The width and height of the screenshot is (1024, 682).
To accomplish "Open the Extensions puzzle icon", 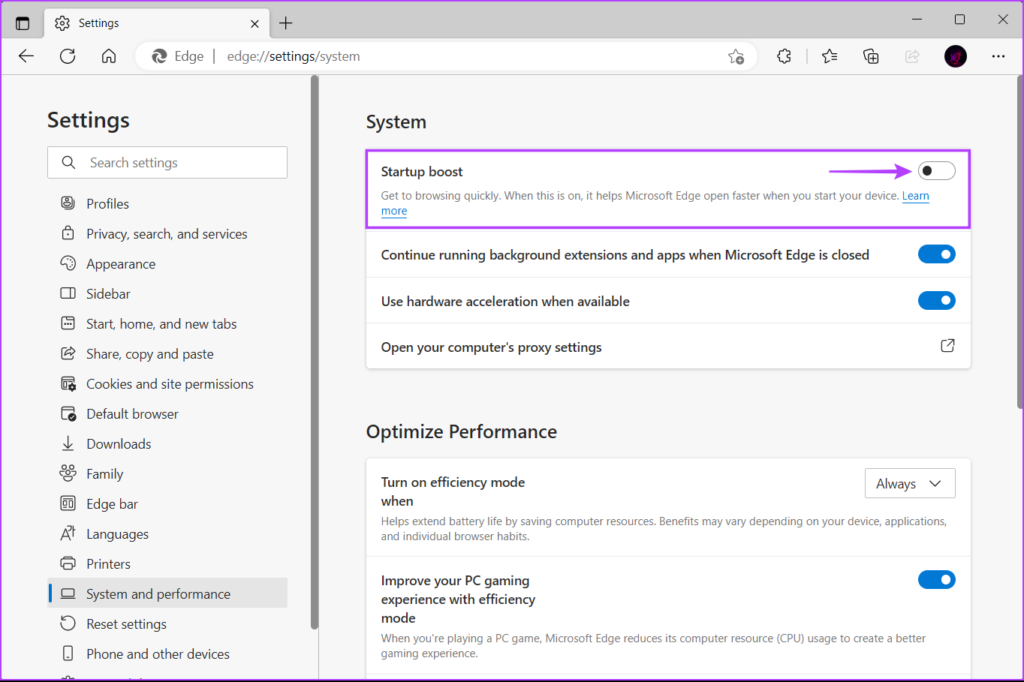I will [784, 57].
